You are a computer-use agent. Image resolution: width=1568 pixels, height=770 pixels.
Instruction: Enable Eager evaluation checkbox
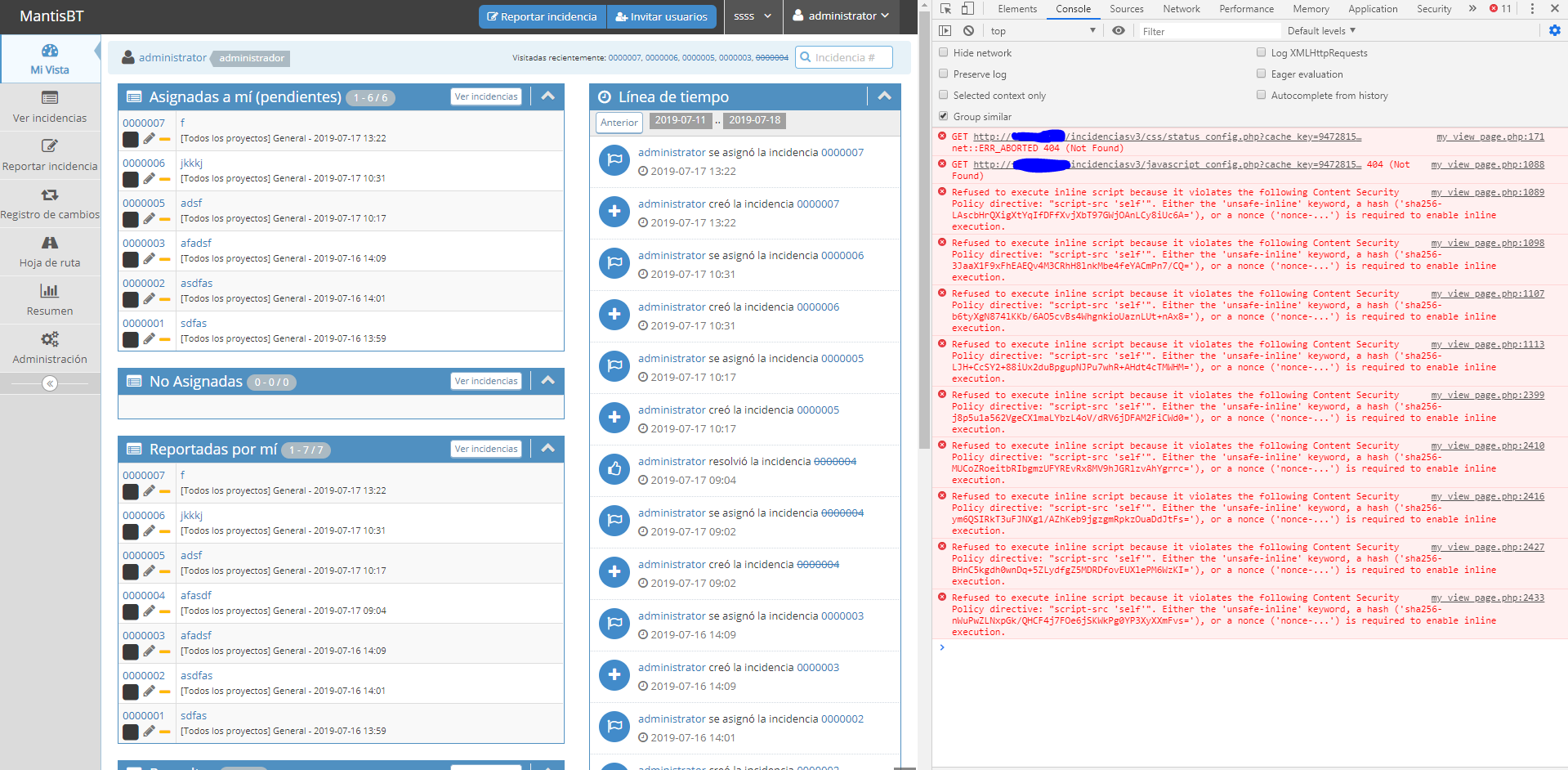click(x=1262, y=74)
